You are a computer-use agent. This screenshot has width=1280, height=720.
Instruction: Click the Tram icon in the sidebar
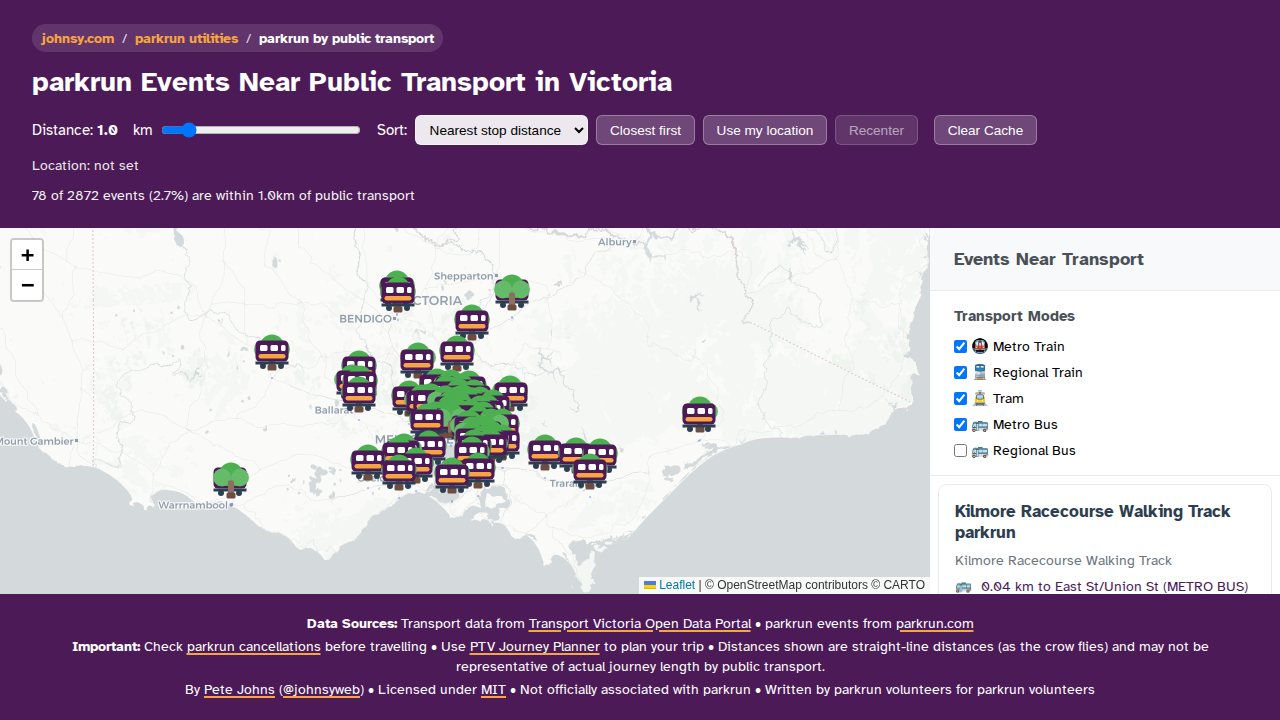pyautogui.click(x=979, y=398)
